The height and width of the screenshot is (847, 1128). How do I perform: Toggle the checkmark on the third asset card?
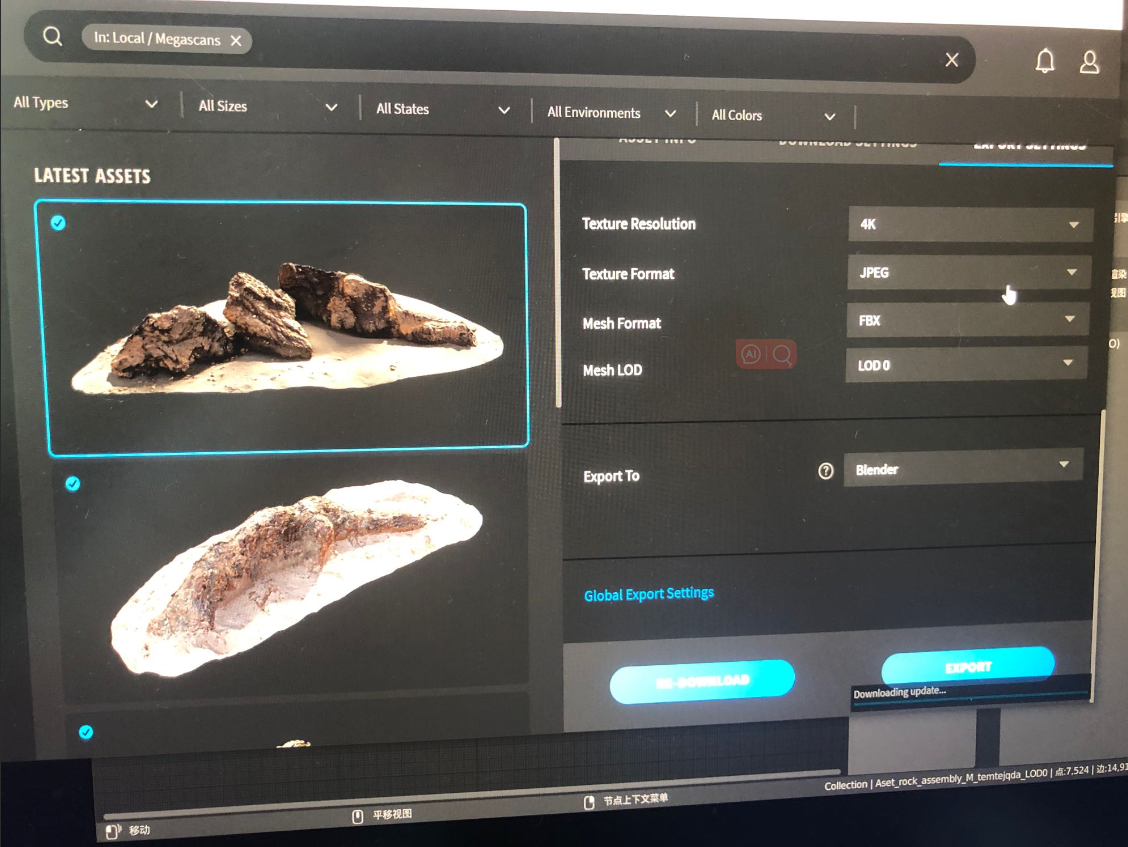coord(86,733)
